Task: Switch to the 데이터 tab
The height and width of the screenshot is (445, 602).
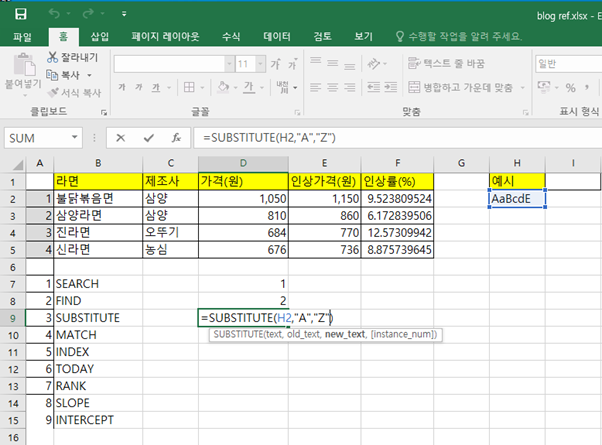Action: 277,36
